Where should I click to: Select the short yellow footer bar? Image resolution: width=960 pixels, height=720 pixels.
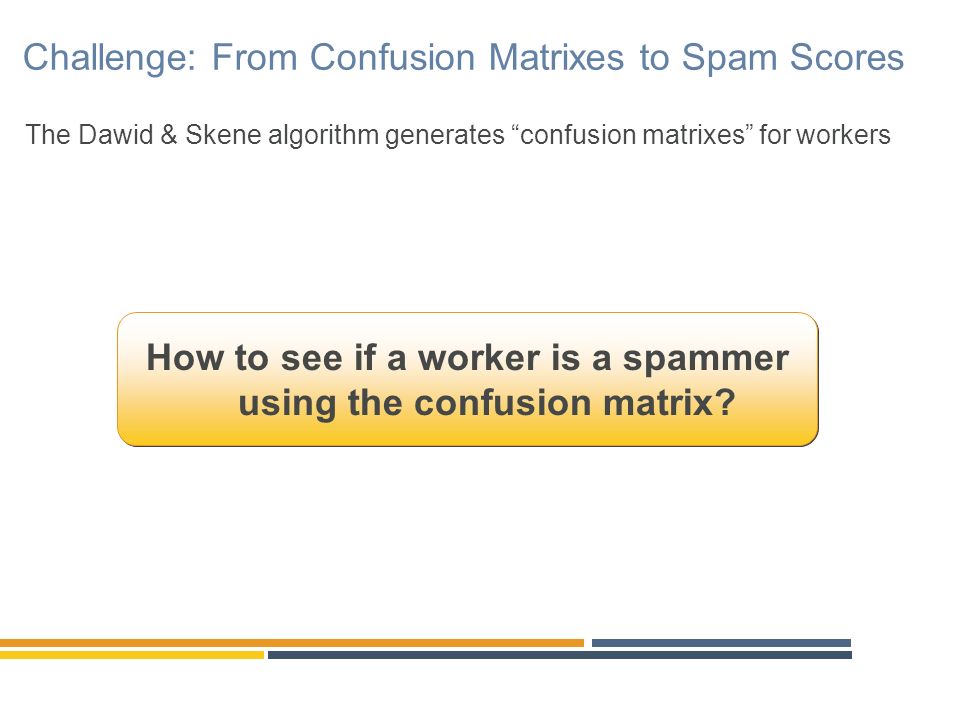point(132,655)
